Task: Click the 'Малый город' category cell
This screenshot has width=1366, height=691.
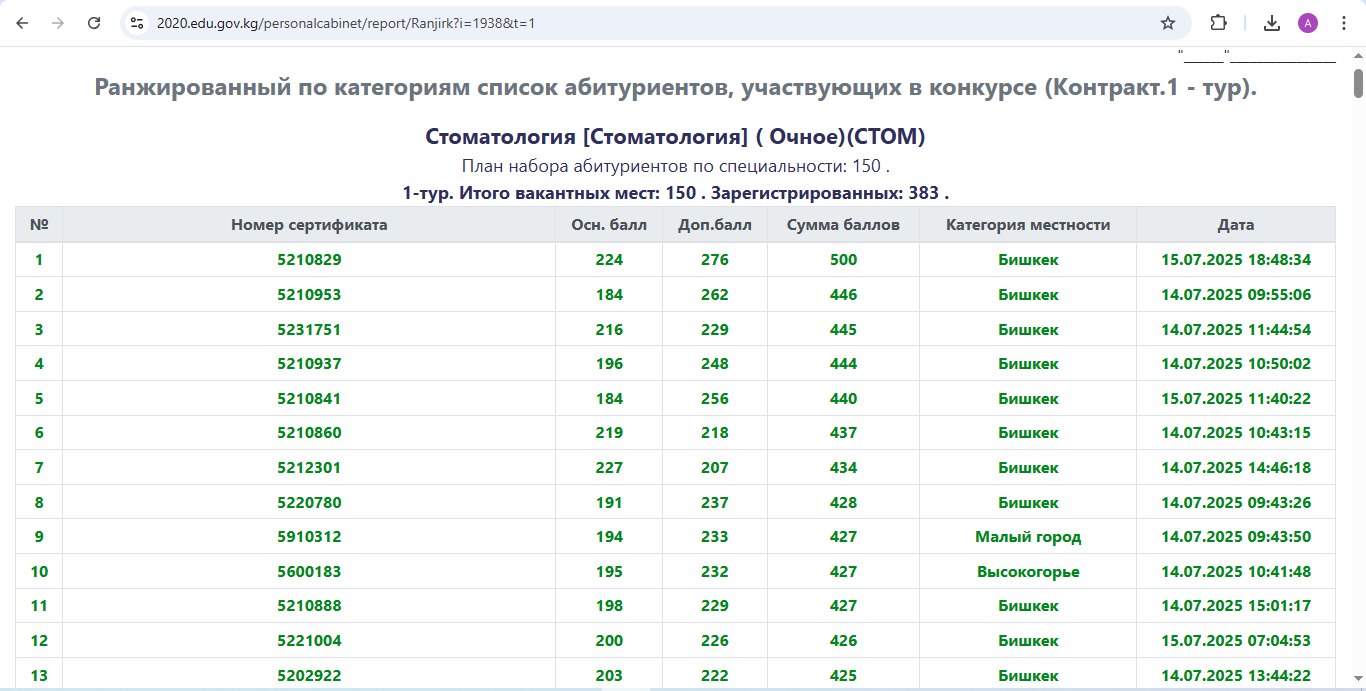Action: coord(1028,537)
